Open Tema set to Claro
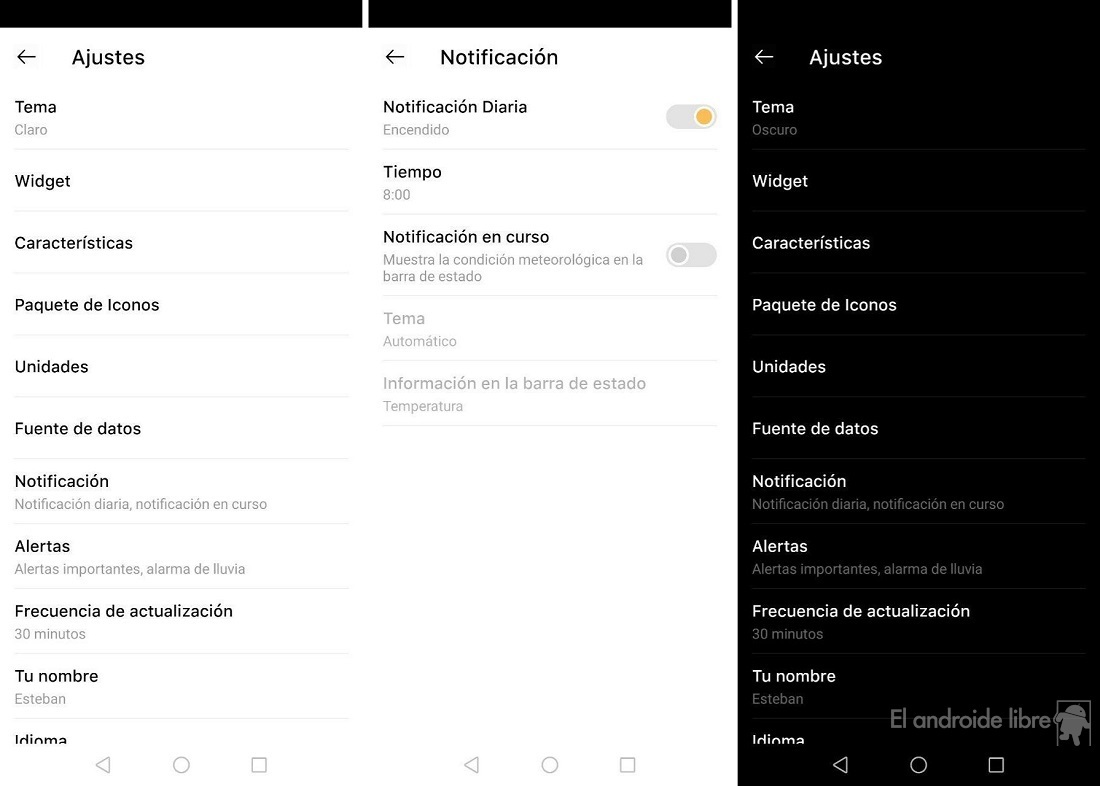The height and width of the screenshot is (786, 1100). [182, 117]
